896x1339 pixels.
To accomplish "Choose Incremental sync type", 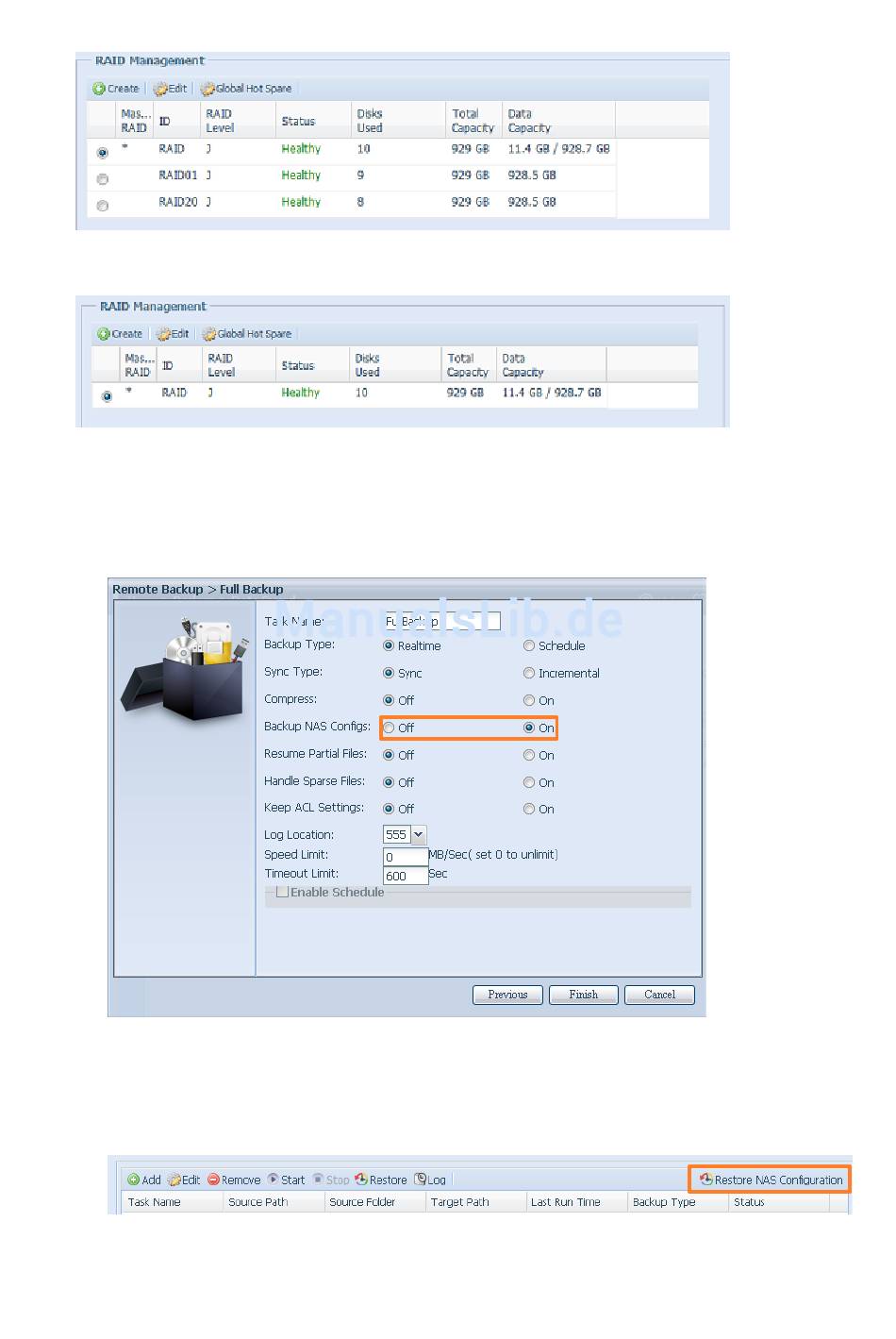I will tap(529, 674).
